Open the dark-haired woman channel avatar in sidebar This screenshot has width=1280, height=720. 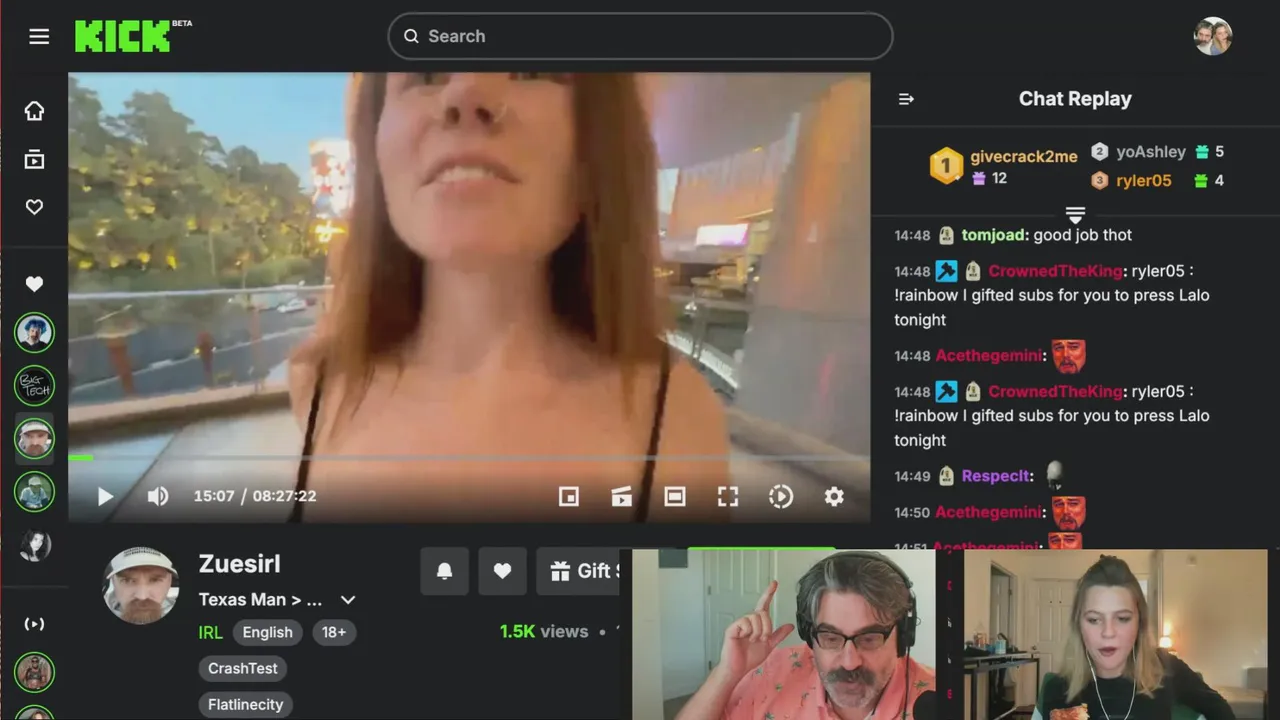(34, 545)
